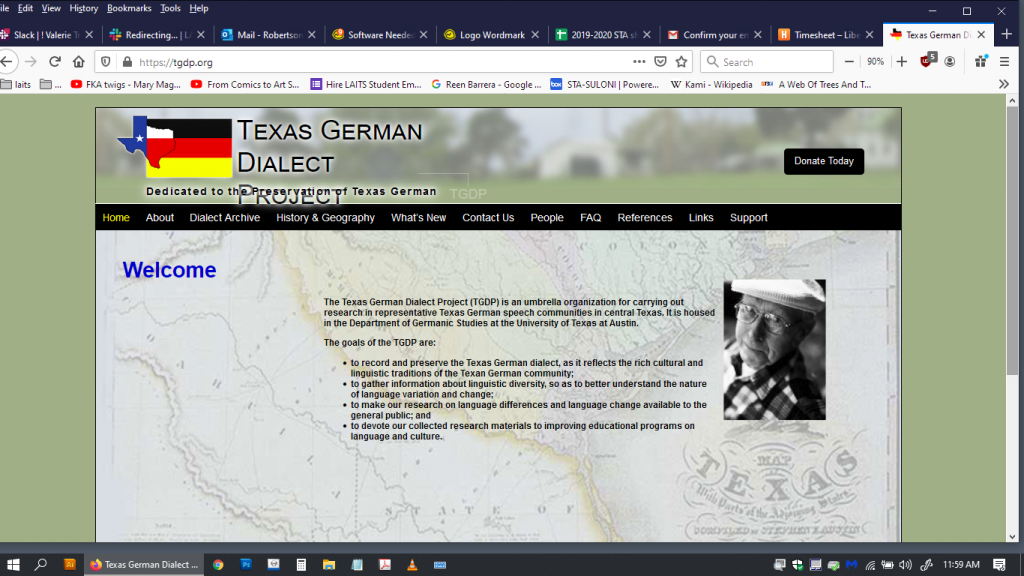This screenshot has height=576, width=1024.
Task: Close the Texas German Dialect tab
Action: click(981, 35)
